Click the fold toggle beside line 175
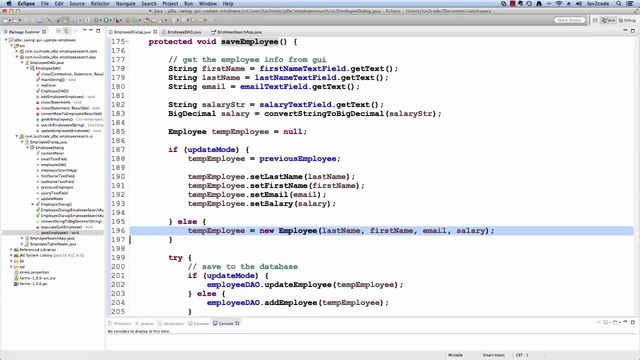 coord(127,42)
